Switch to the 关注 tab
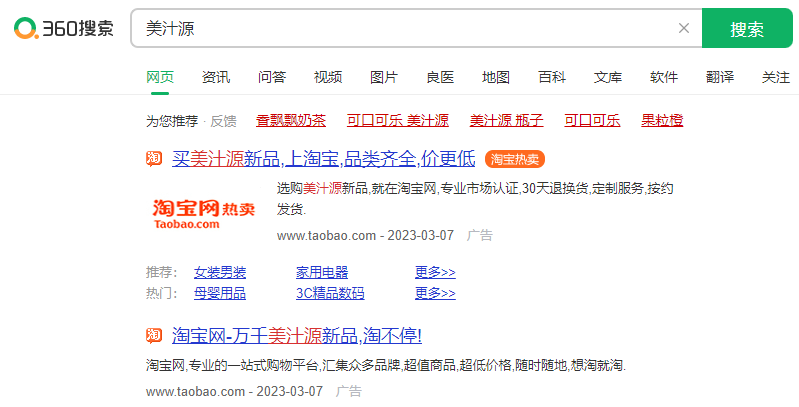The width and height of the screenshot is (799, 407). [776, 77]
